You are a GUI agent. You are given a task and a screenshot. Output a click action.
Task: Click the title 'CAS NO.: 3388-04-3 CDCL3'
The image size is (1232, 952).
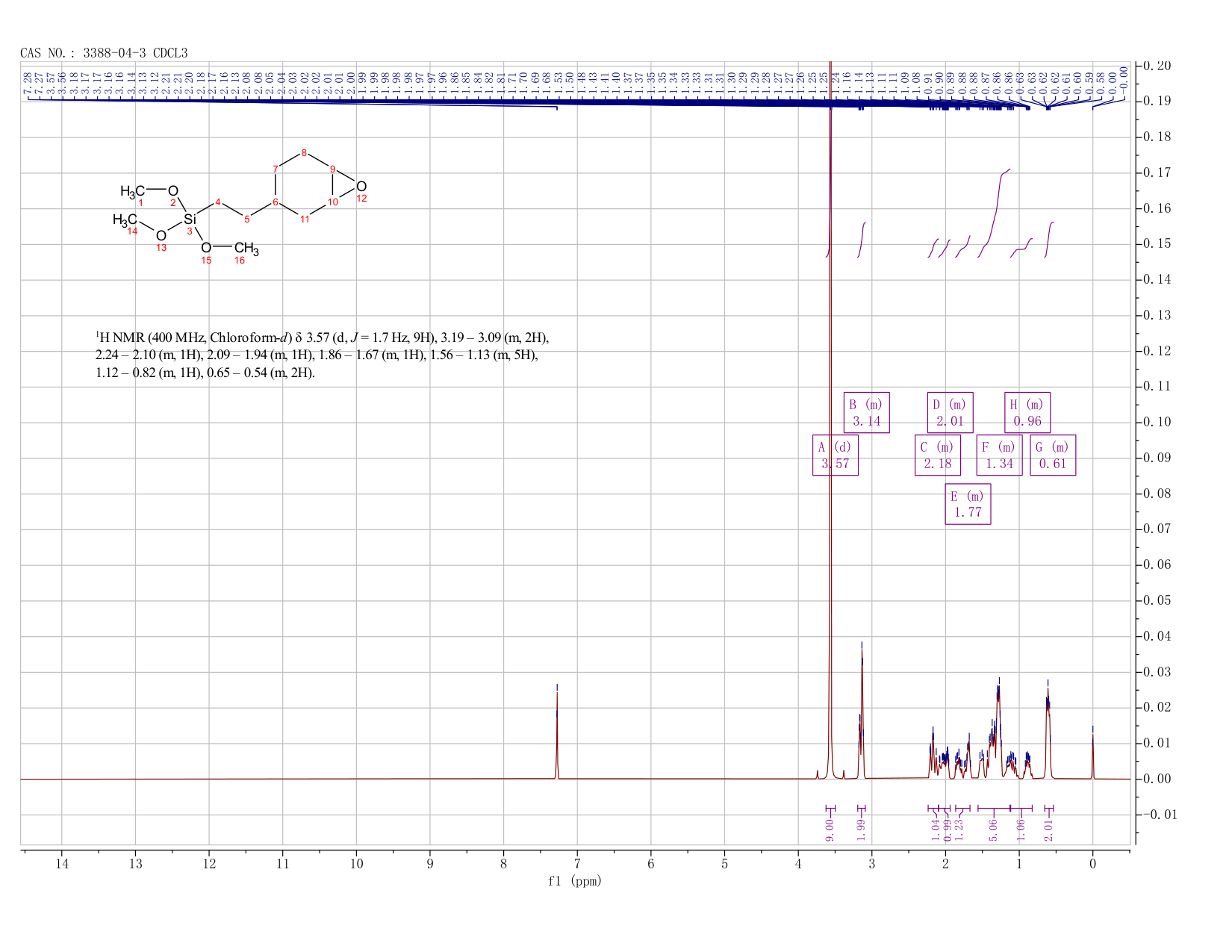pyautogui.click(x=104, y=53)
